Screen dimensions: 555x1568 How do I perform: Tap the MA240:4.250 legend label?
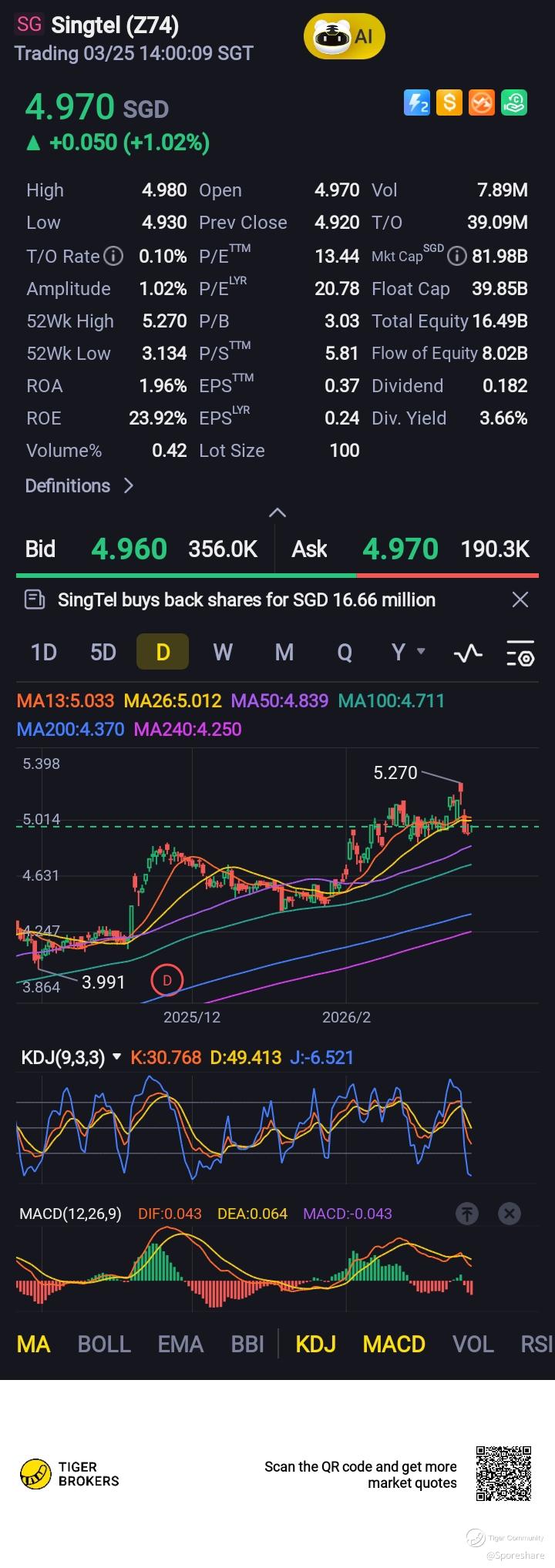click(188, 729)
